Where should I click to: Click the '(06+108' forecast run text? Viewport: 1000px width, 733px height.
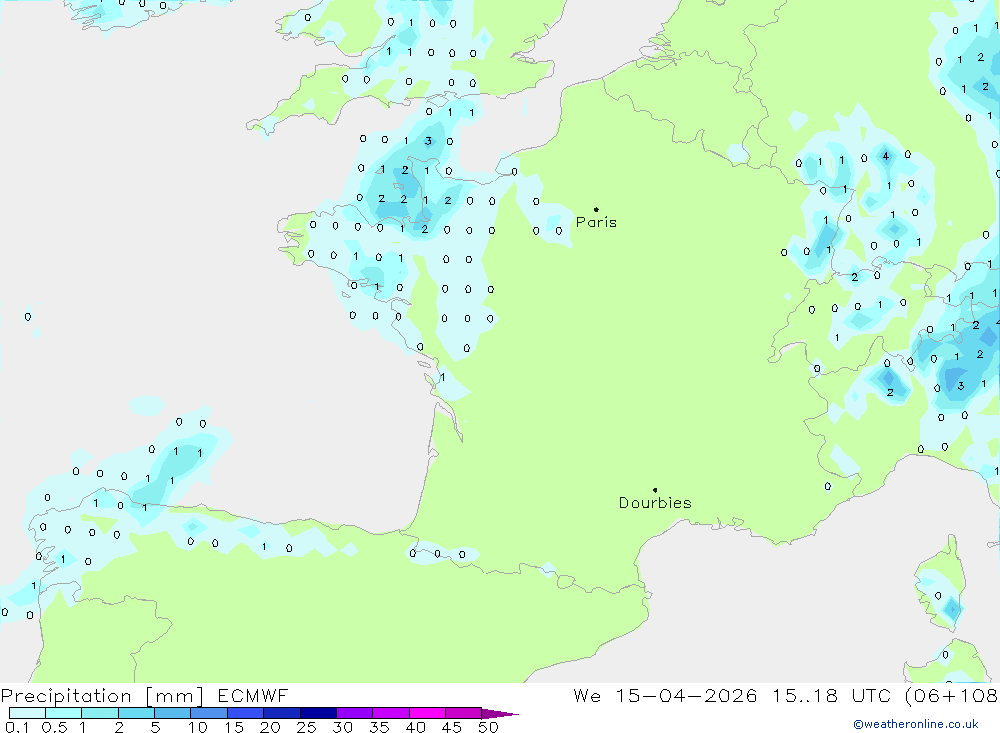[951, 696]
